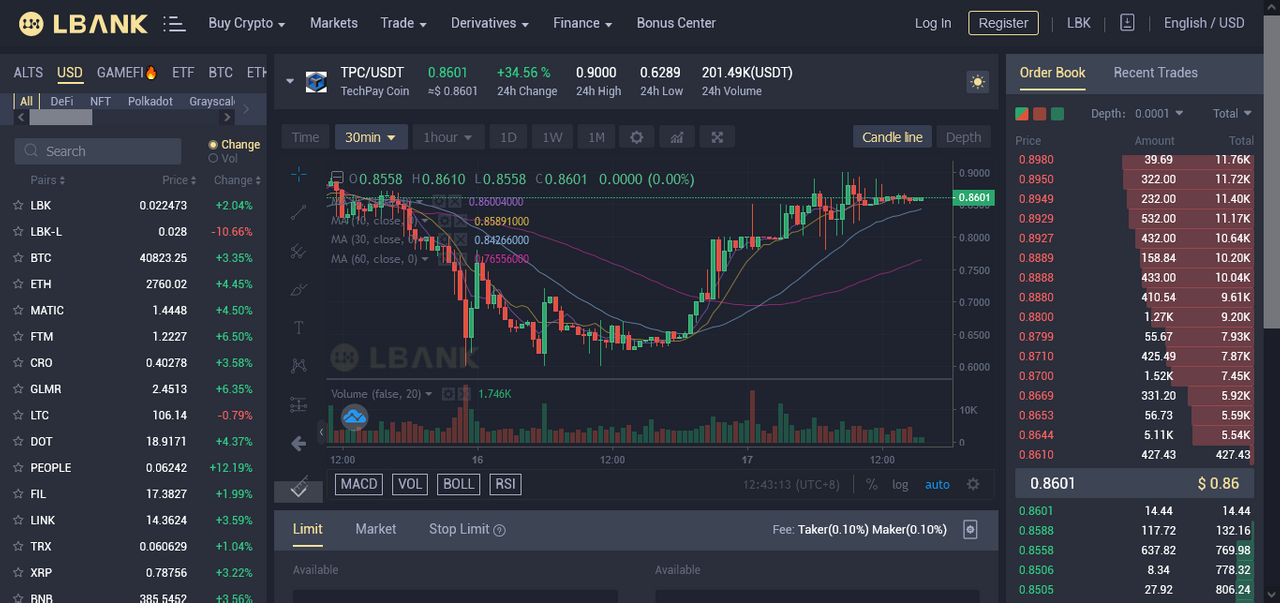Sort pairs list by Price column
The height and width of the screenshot is (603, 1280).
(179, 180)
